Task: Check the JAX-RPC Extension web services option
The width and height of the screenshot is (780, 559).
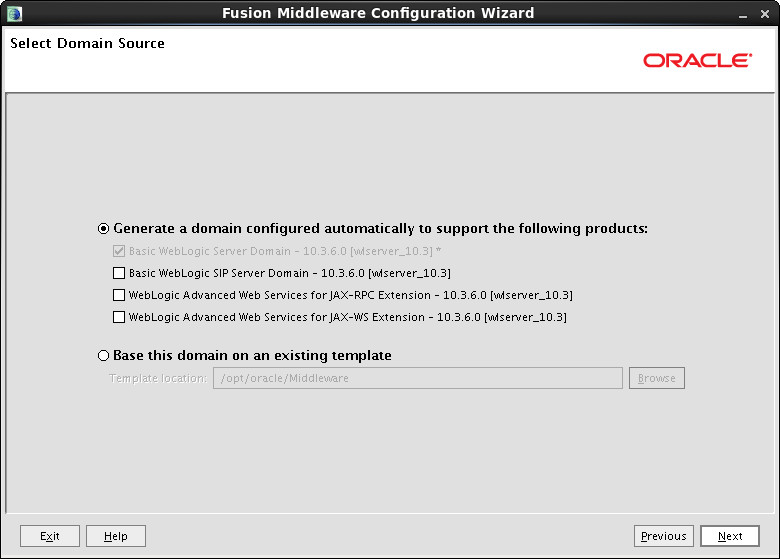Action: click(119, 295)
